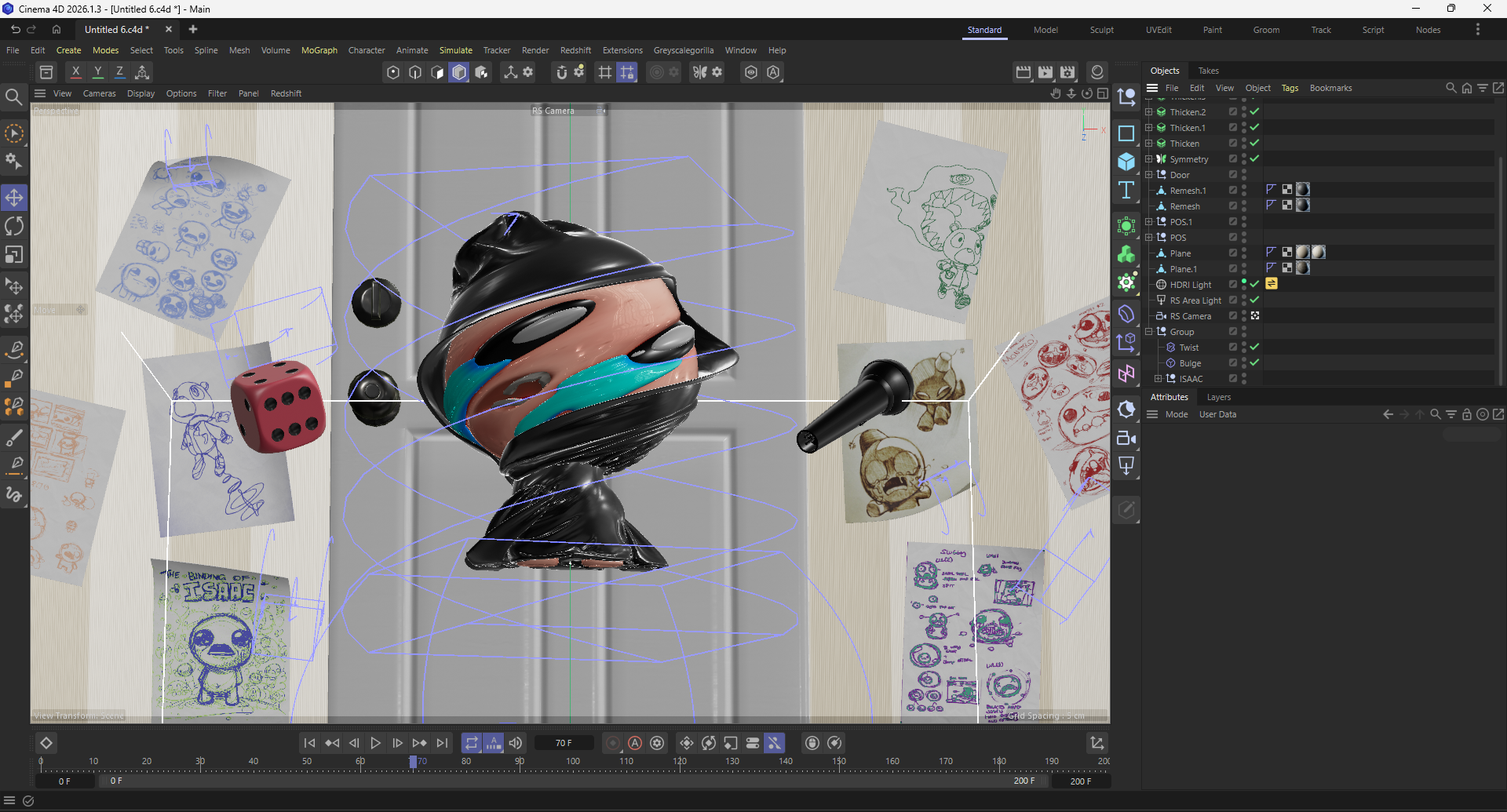Switch to the Takes tab
Screen dimensions: 1507x812
coord(1209,71)
